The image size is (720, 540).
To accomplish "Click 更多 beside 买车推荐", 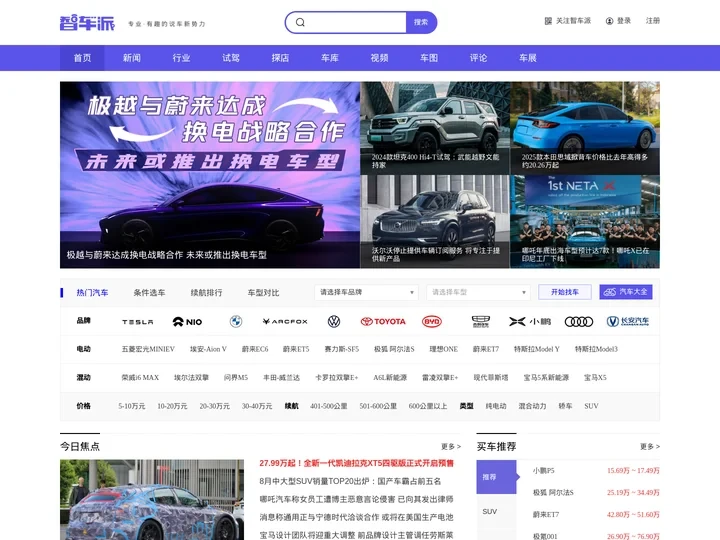I will pos(650,446).
